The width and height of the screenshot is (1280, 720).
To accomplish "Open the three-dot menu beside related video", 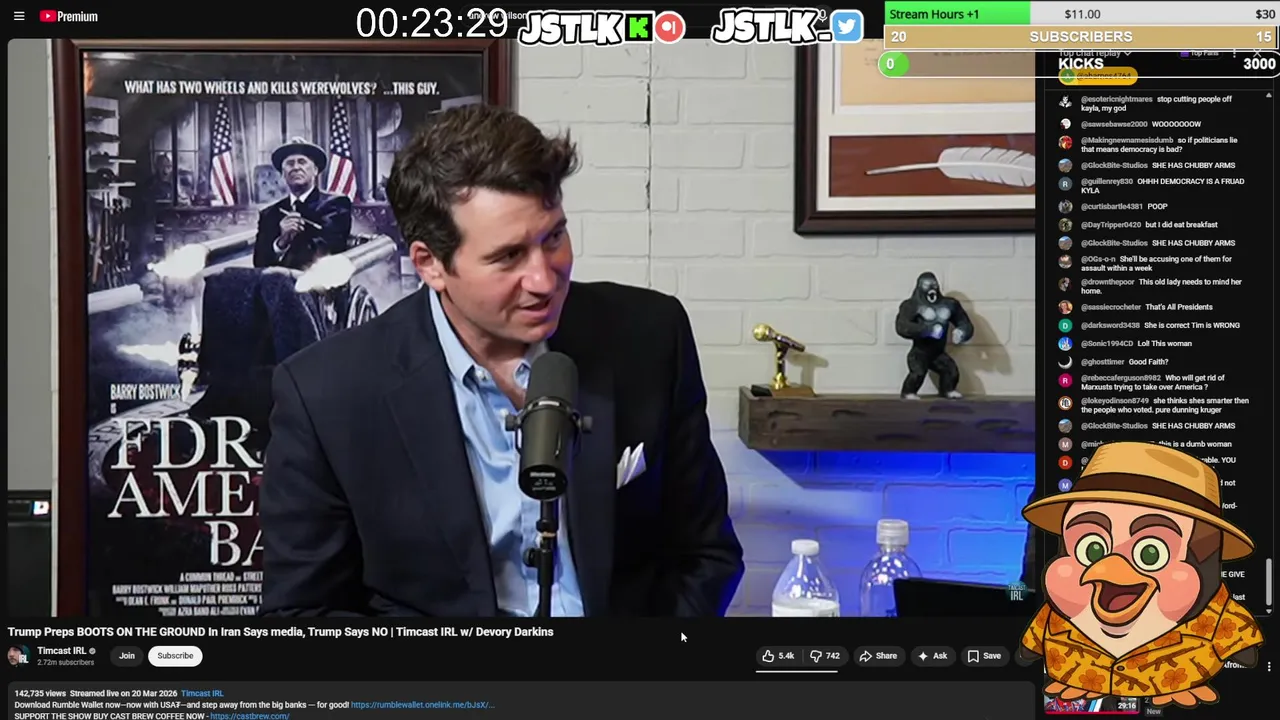I will 1269,667.
